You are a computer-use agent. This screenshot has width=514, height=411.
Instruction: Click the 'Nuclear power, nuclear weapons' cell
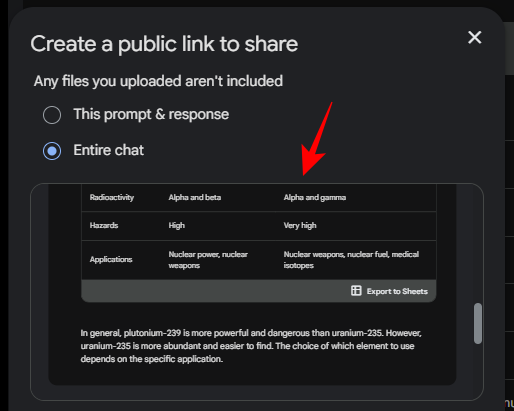[208, 260]
